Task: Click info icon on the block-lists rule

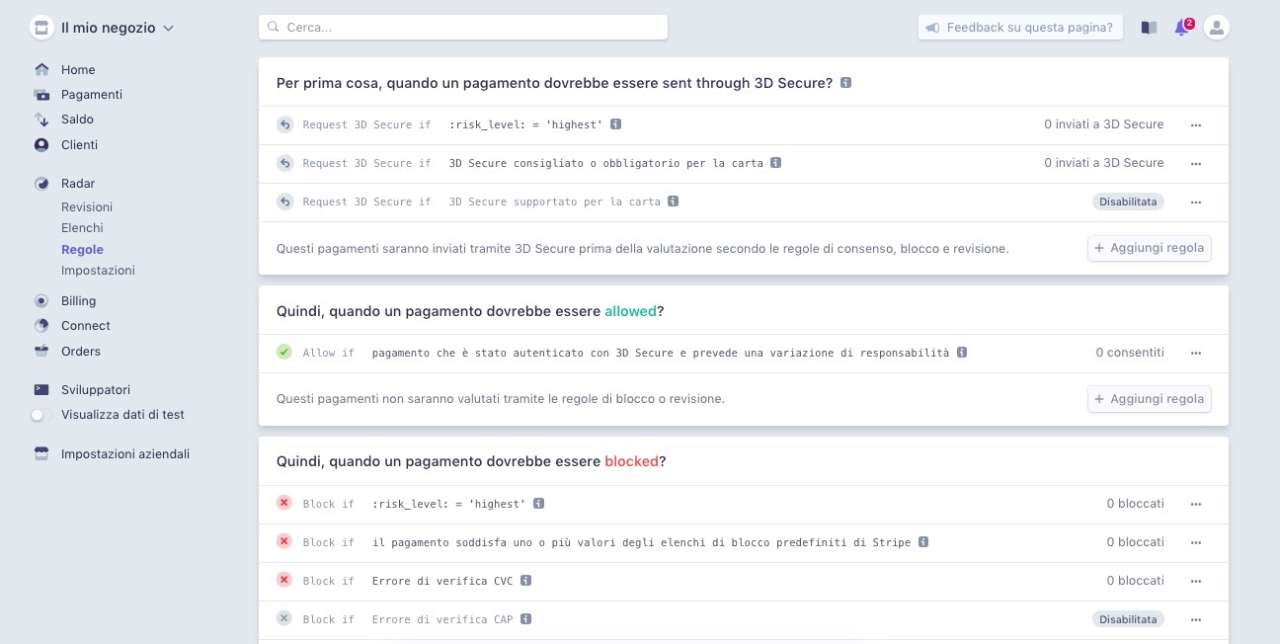Action: 923,542
